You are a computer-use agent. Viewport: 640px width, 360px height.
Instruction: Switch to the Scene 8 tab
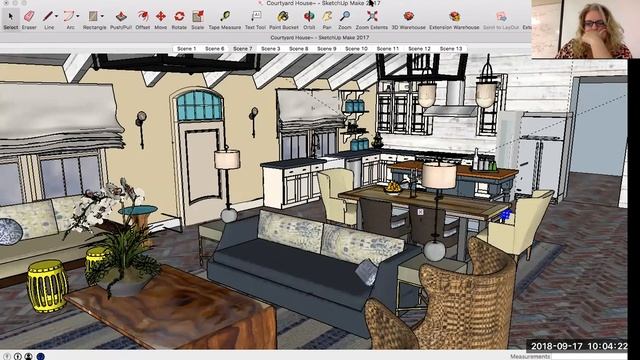coord(298,49)
